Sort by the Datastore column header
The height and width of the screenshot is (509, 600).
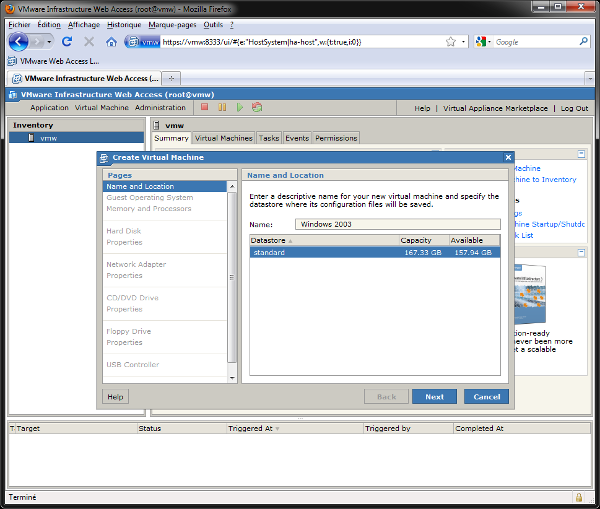pyautogui.click(x=324, y=240)
